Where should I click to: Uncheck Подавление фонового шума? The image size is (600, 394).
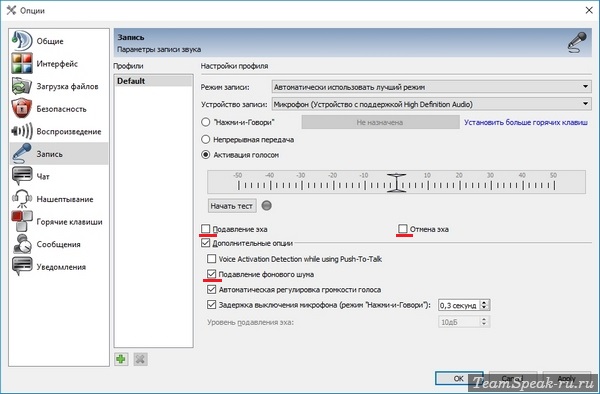tap(211, 274)
